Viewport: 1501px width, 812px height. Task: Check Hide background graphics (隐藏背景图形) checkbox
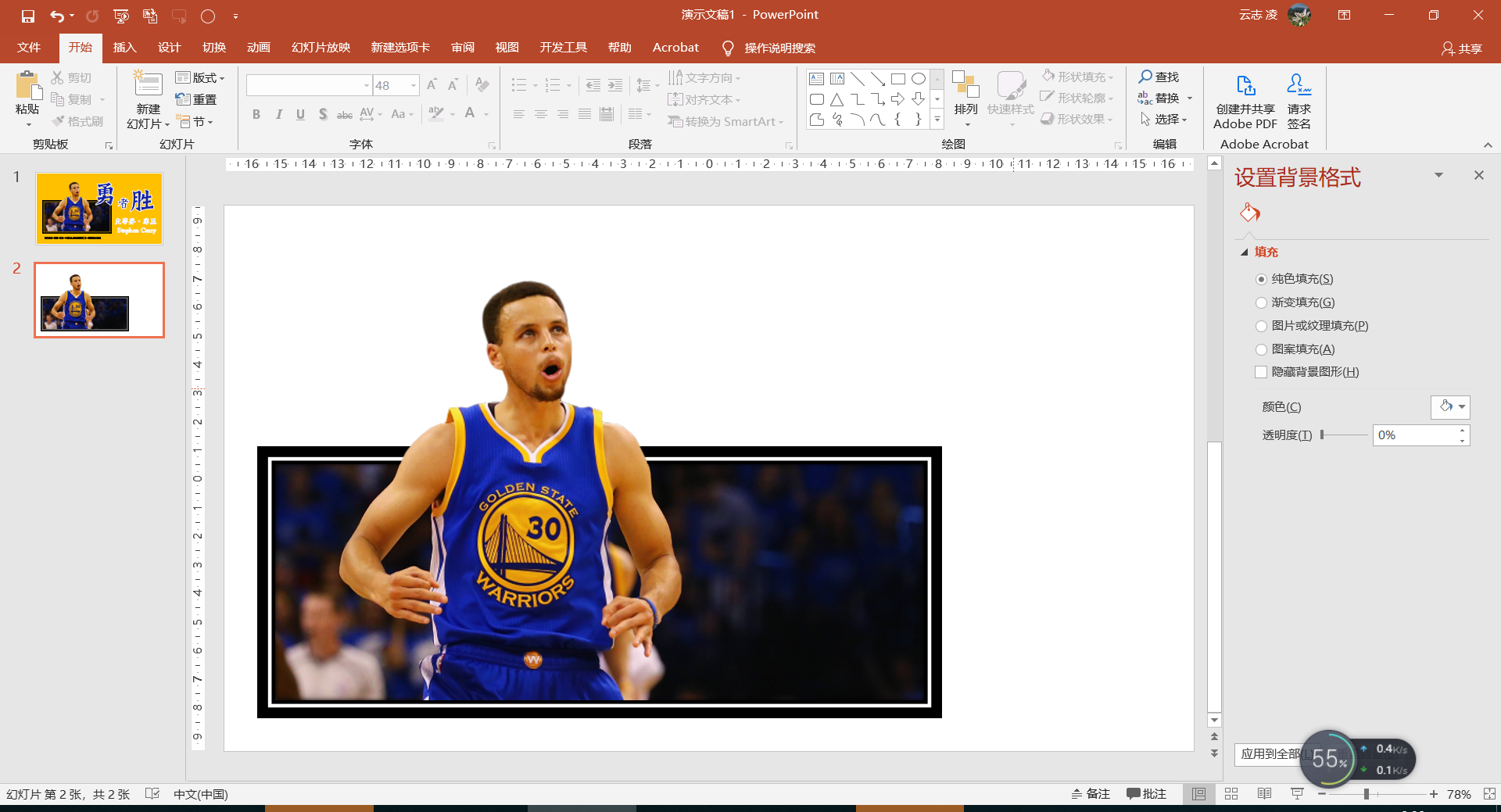pos(1261,372)
